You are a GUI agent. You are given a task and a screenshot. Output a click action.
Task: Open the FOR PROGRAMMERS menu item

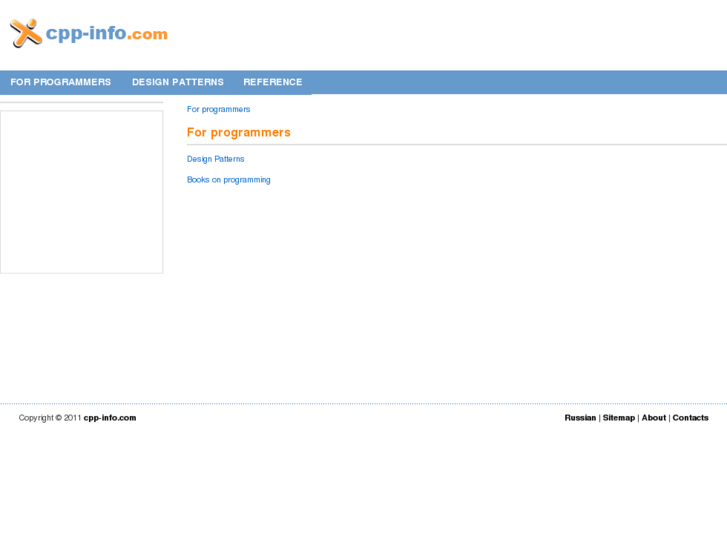(61, 82)
